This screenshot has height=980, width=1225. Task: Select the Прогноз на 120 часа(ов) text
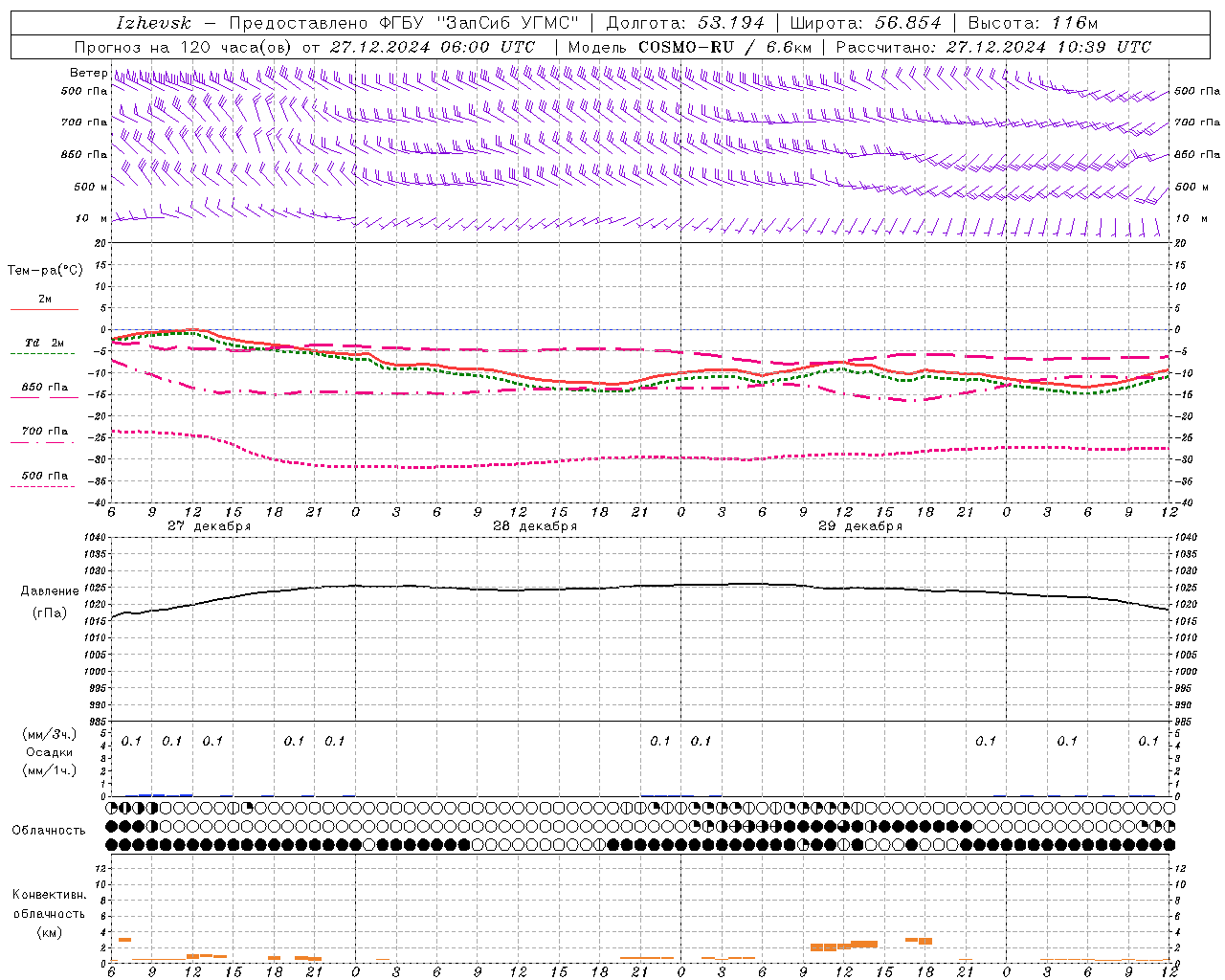pyautogui.click(x=184, y=47)
